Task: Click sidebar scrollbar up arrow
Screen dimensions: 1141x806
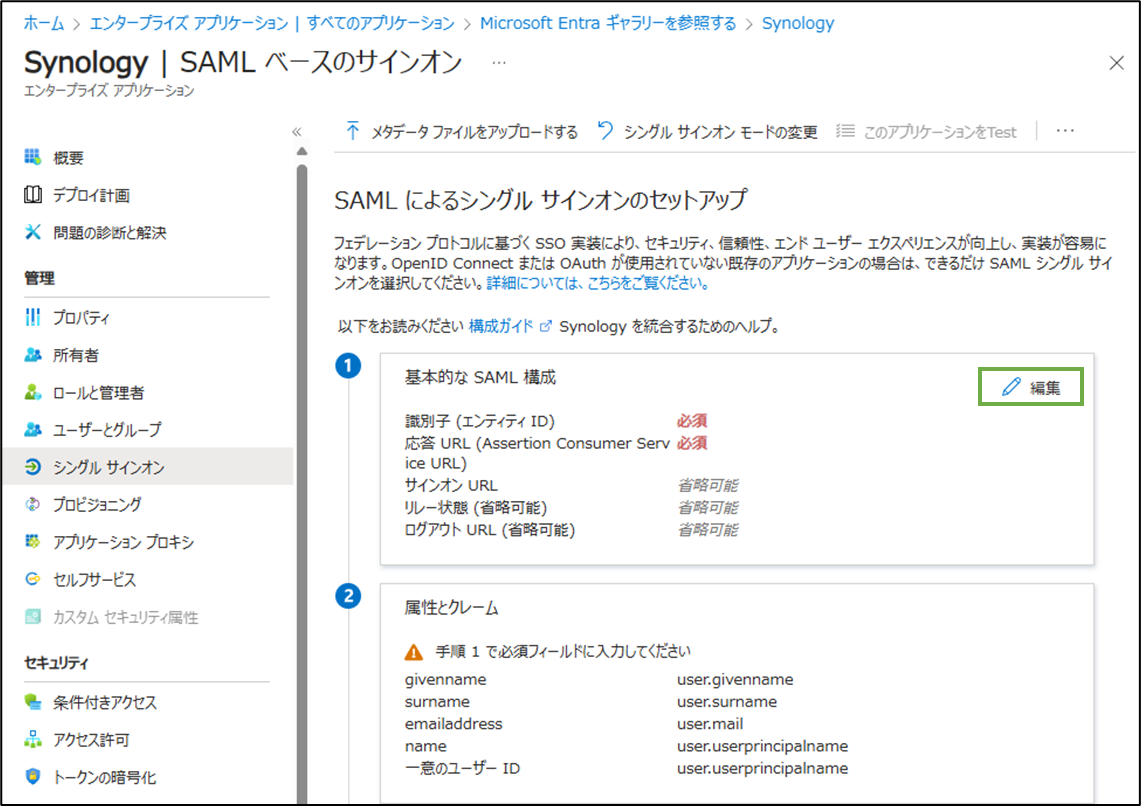Action: tap(302, 151)
